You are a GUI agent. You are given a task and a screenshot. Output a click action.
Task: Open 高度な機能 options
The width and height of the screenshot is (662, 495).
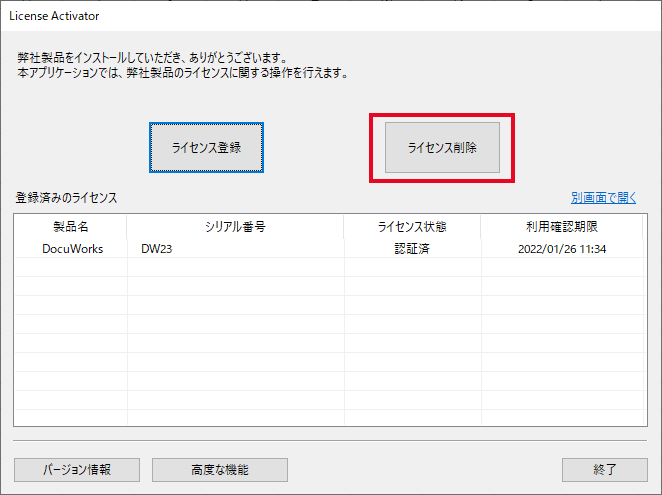(220, 470)
